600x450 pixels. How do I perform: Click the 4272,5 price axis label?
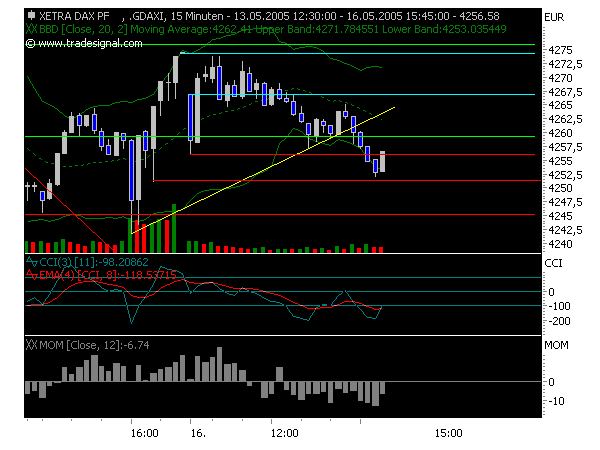click(x=565, y=64)
